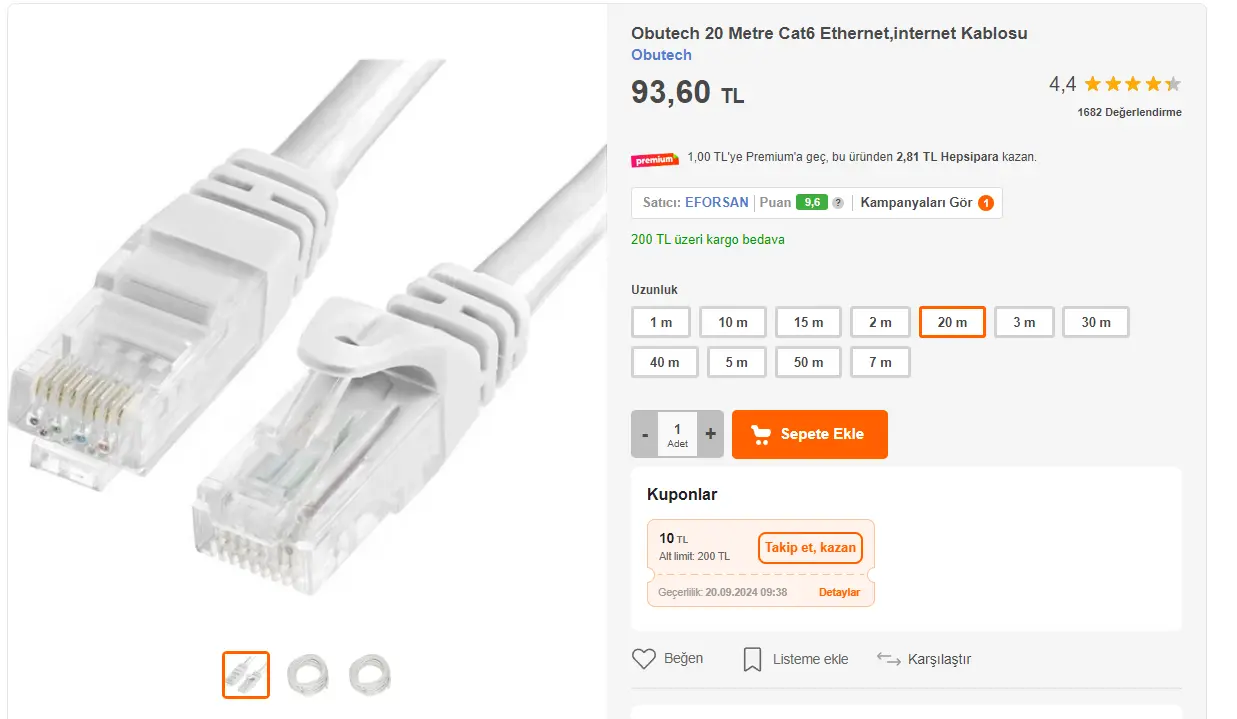Decrease quantity with the minus button

[645, 434]
